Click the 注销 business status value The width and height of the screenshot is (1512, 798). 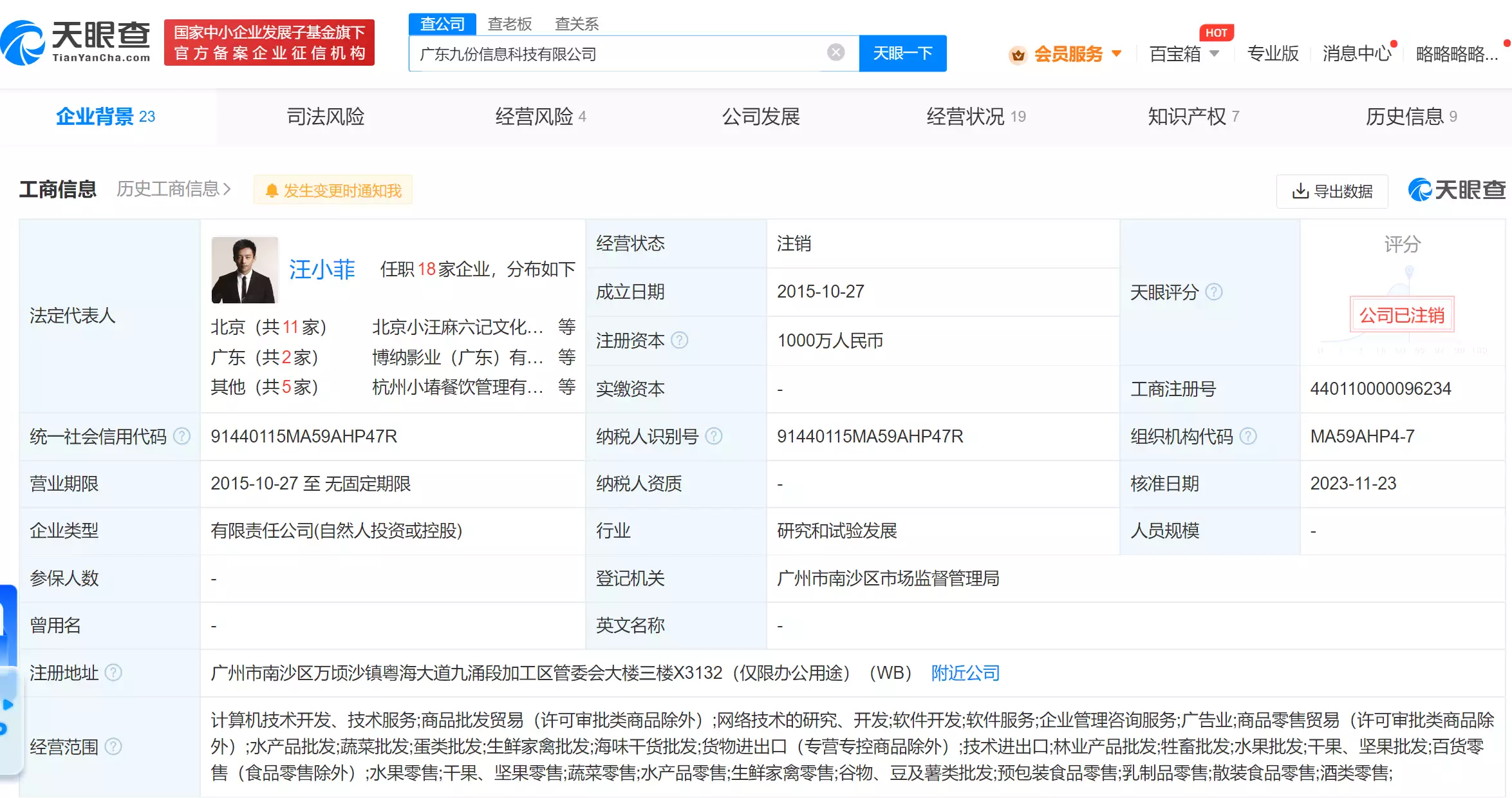click(794, 243)
